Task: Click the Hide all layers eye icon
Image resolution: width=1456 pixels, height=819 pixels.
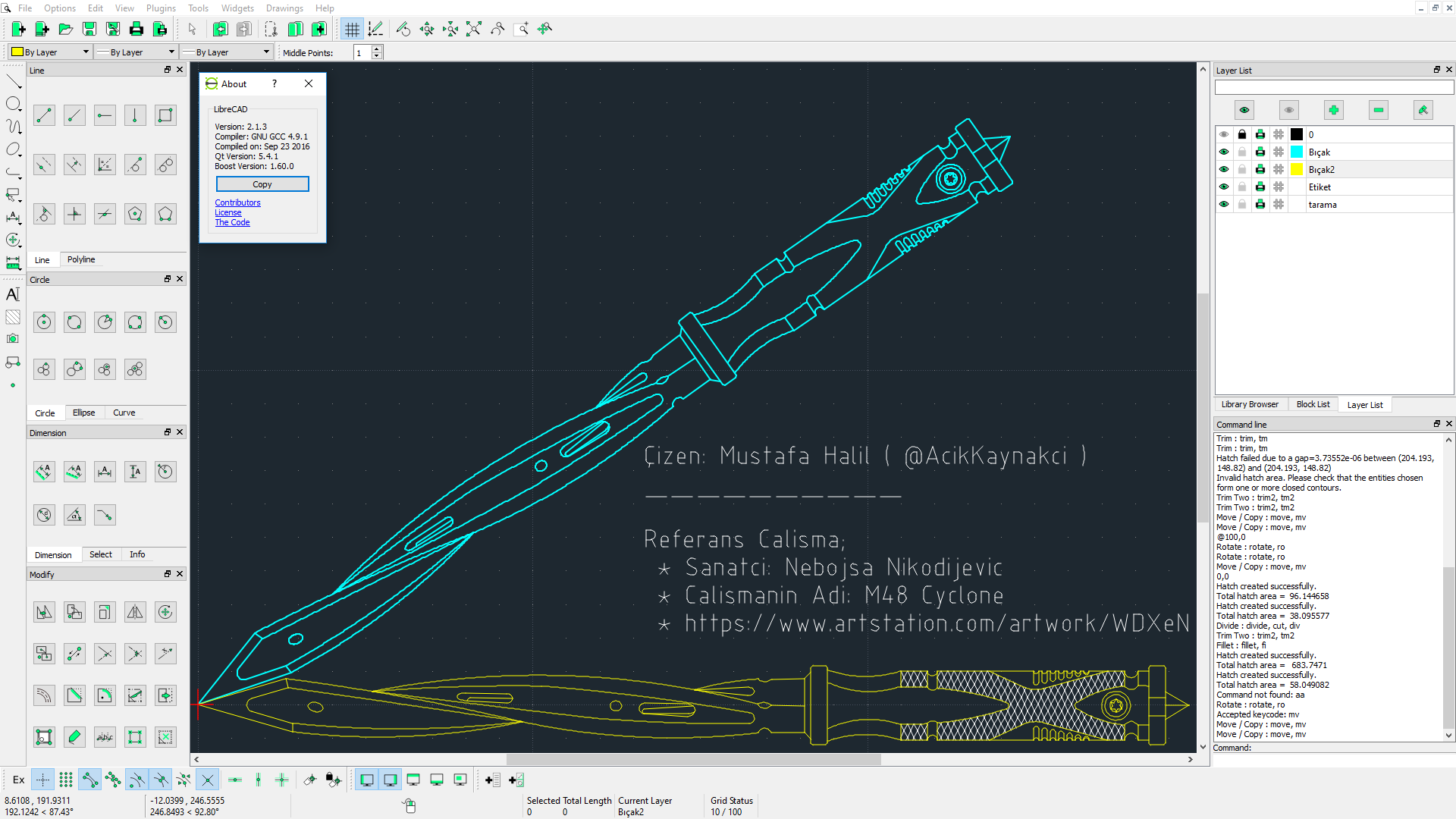Action: [1289, 110]
